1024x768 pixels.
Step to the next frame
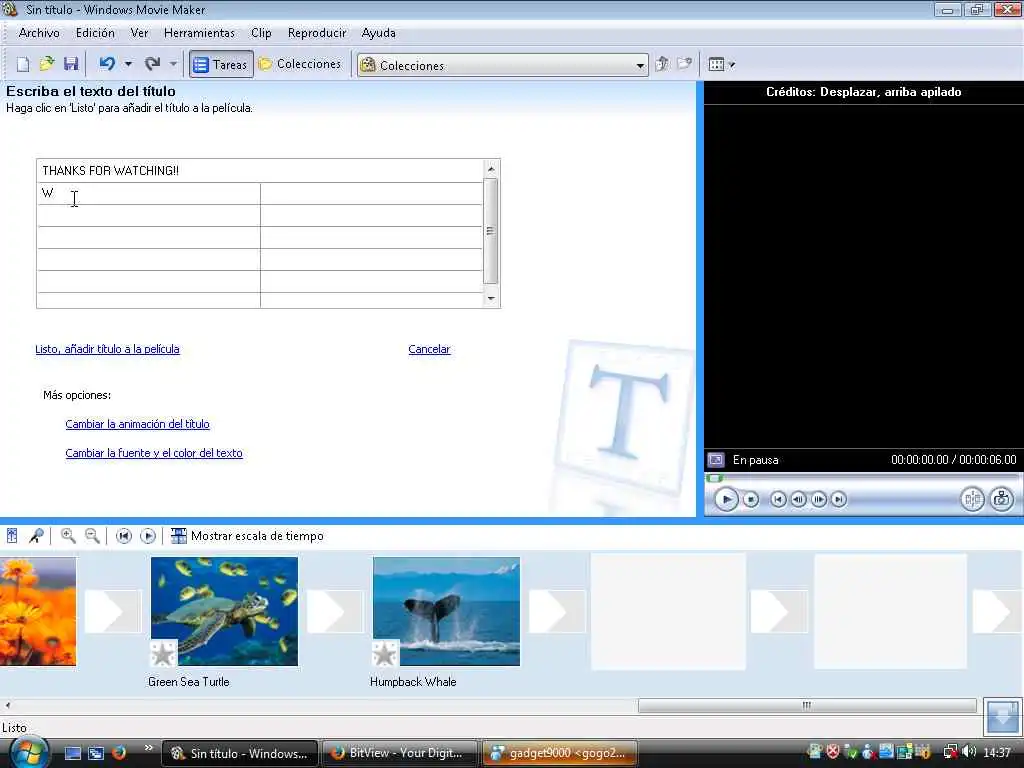tap(818, 500)
